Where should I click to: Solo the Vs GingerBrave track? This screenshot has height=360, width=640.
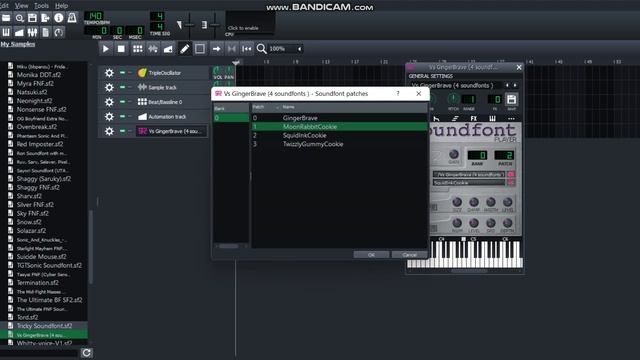(x=130, y=131)
